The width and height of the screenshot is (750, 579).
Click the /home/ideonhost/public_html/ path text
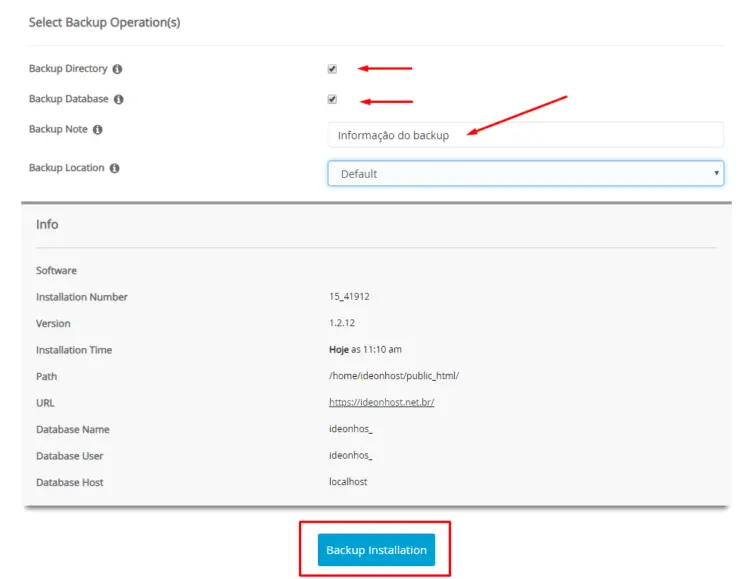393,377
